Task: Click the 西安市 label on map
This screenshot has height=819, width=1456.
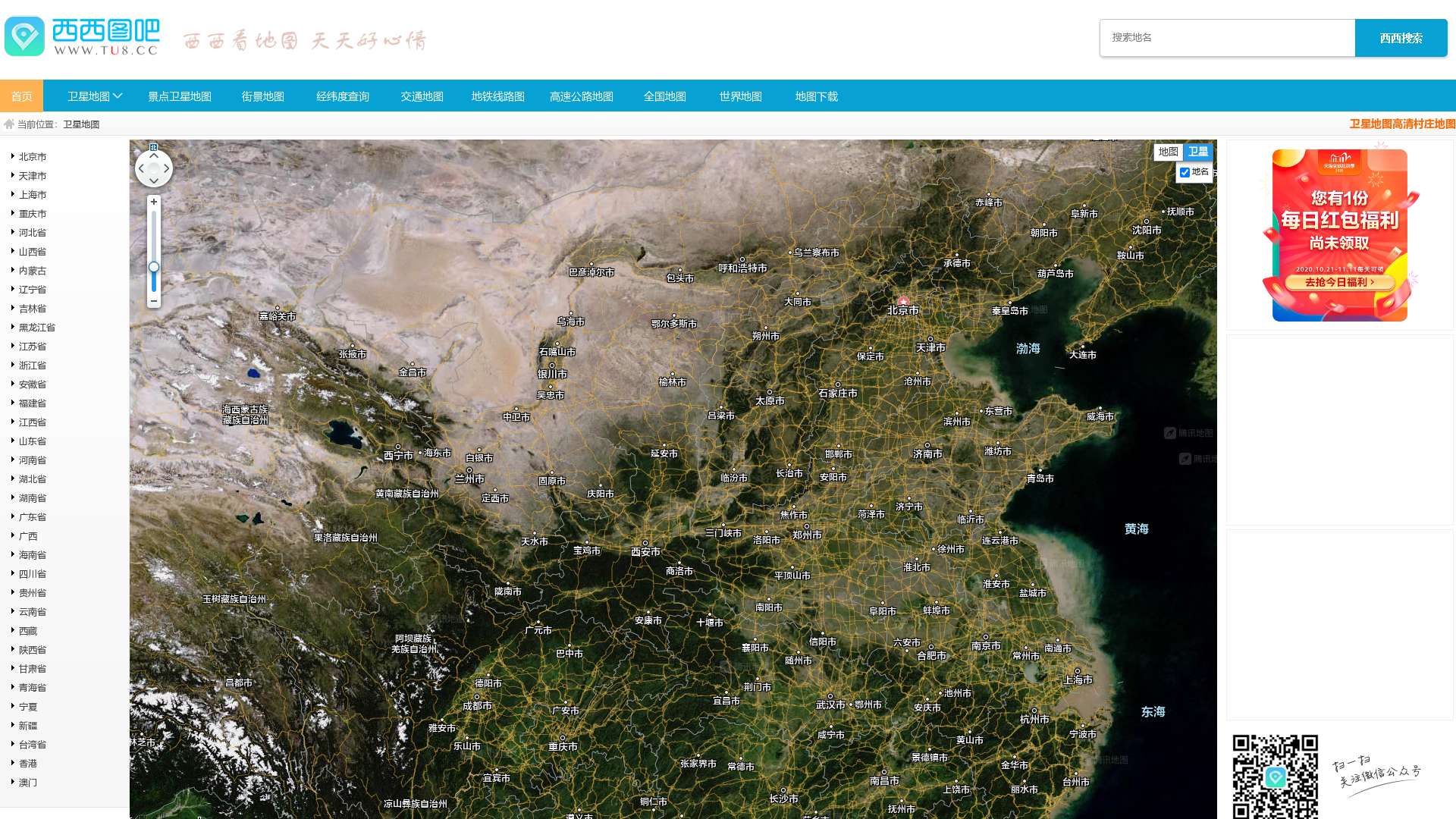Action: point(646,552)
